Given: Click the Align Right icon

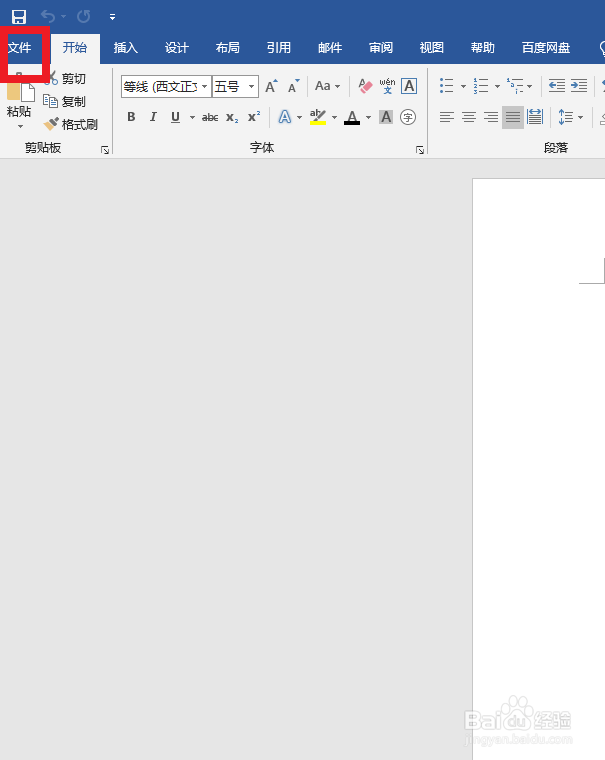Looking at the screenshot, I should (491, 117).
